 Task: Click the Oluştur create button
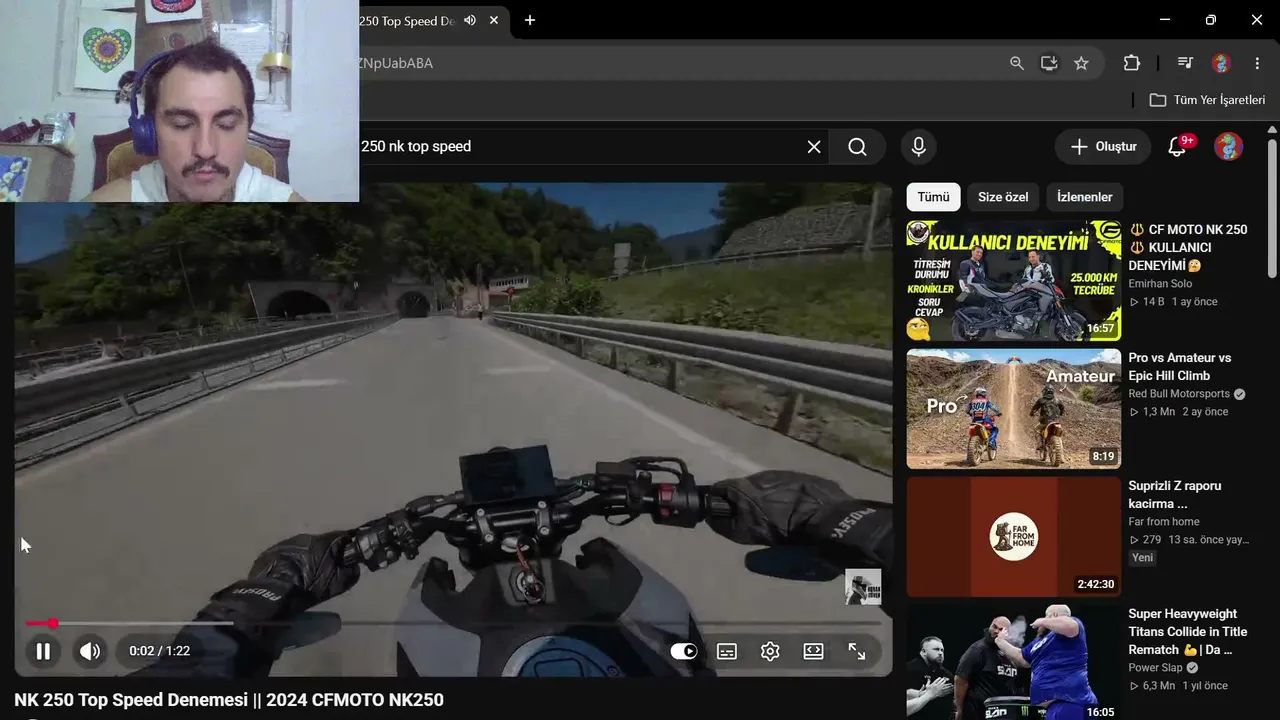pyautogui.click(x=1104, y=147)
